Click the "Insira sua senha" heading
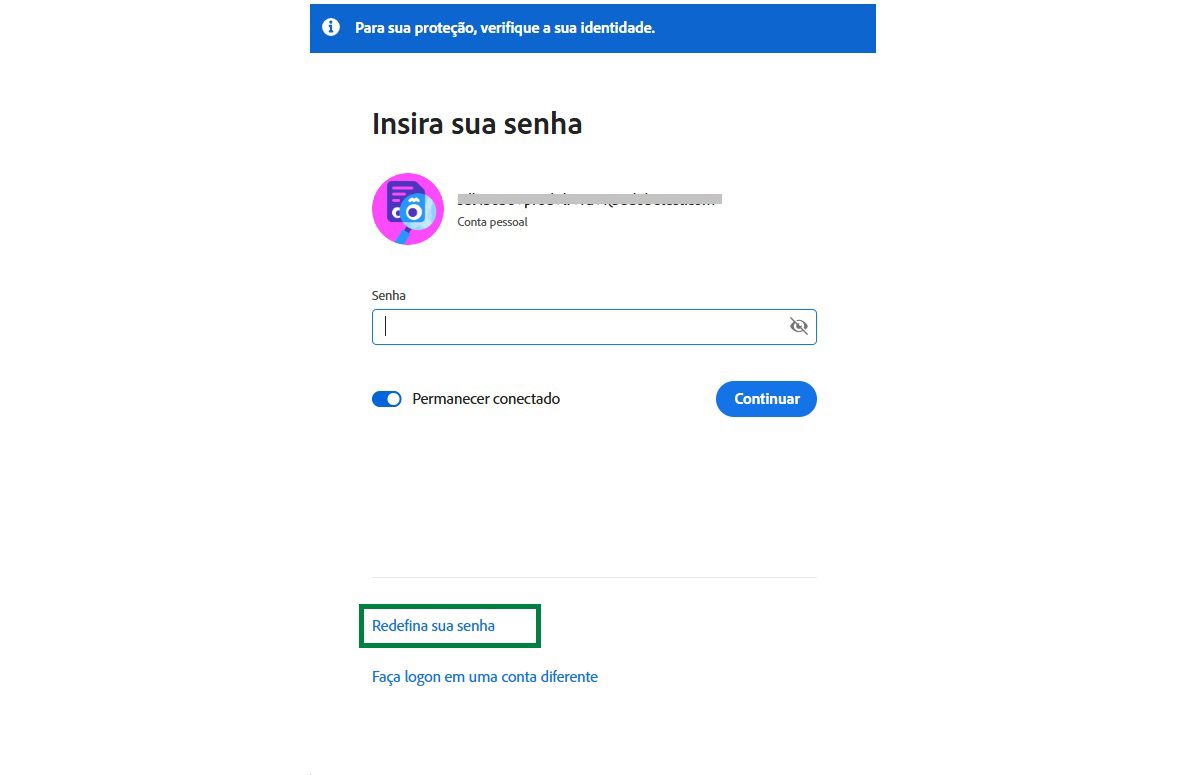 tap(477, 123)
